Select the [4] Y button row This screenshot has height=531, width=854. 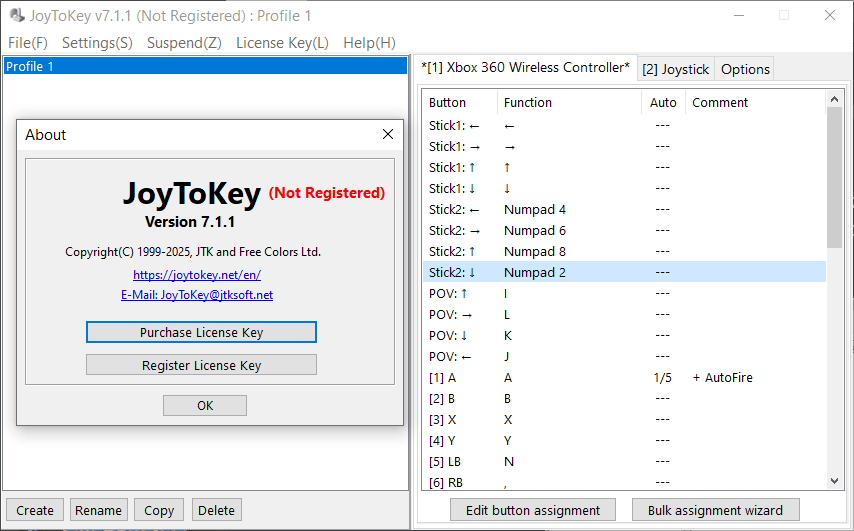(624, 440)
